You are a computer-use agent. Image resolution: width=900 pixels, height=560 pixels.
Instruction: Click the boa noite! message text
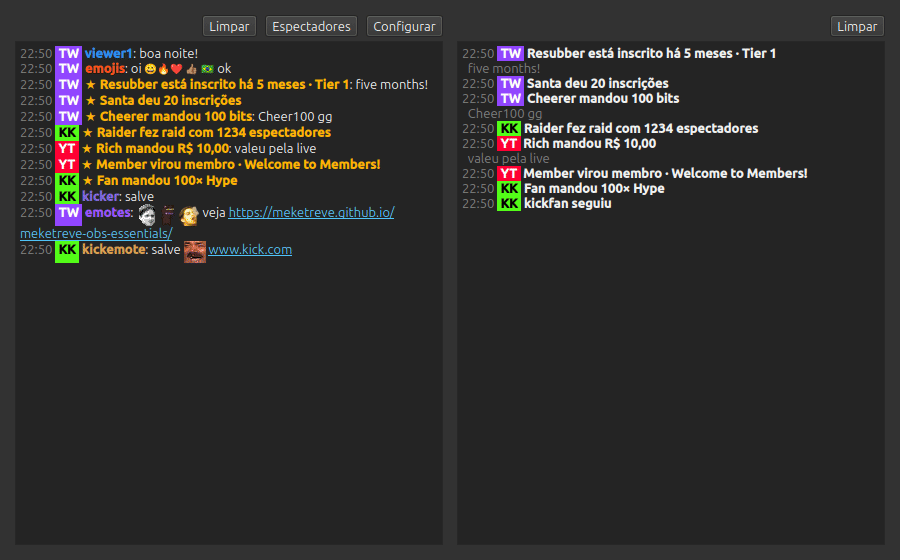[169, 53]
